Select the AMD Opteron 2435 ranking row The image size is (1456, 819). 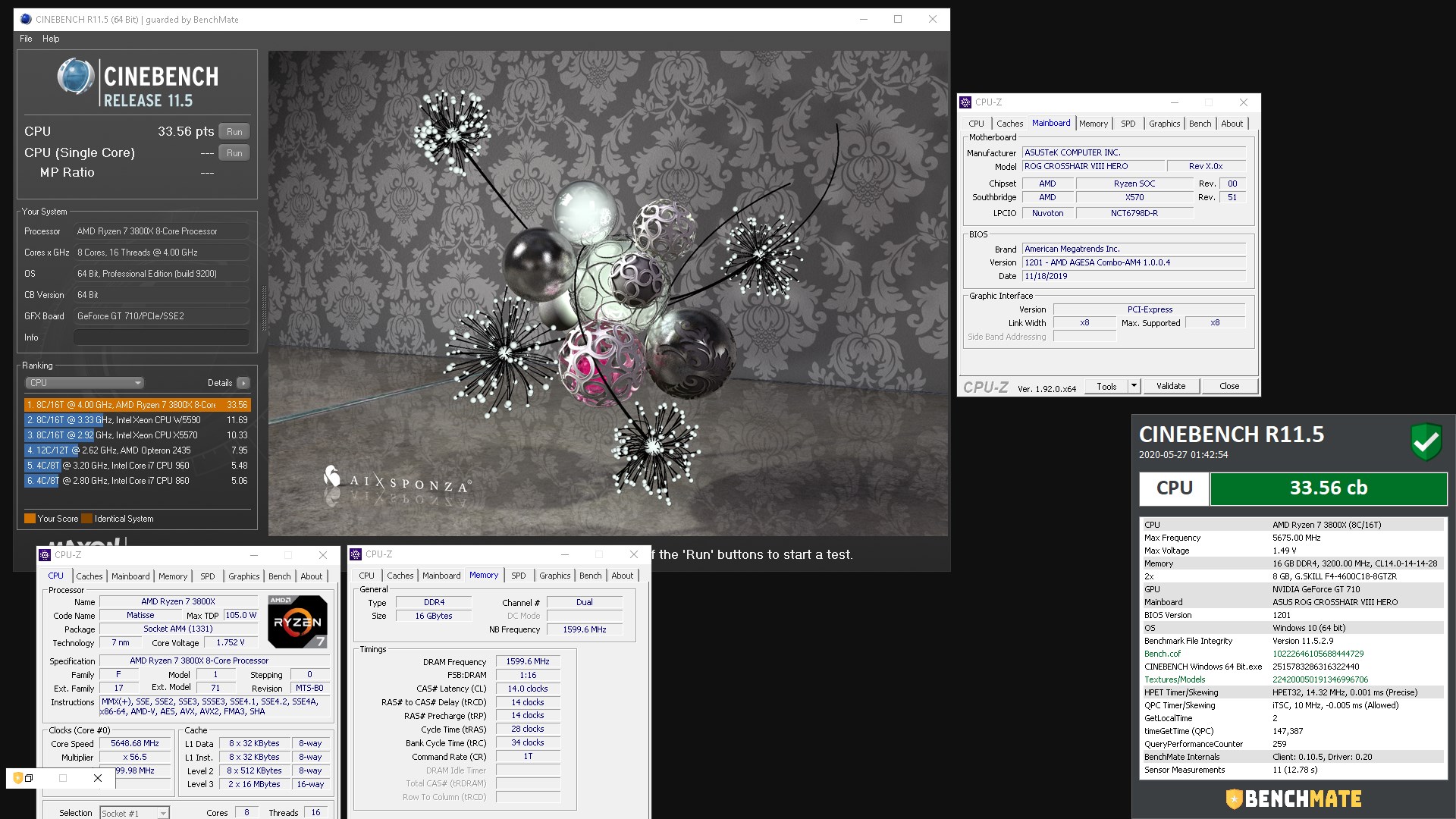pyautogui.click(x=137, y=450)
